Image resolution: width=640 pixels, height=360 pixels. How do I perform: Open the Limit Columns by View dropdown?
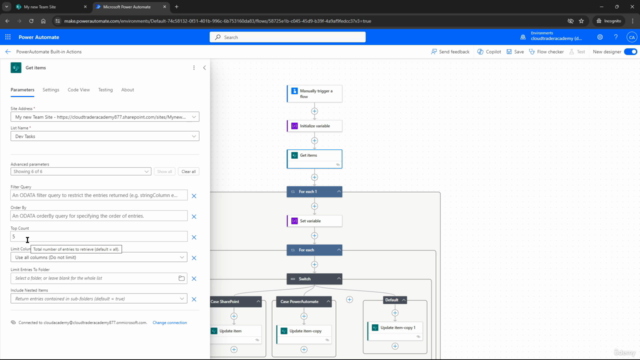pyautogui.click(x=99, y=258)
